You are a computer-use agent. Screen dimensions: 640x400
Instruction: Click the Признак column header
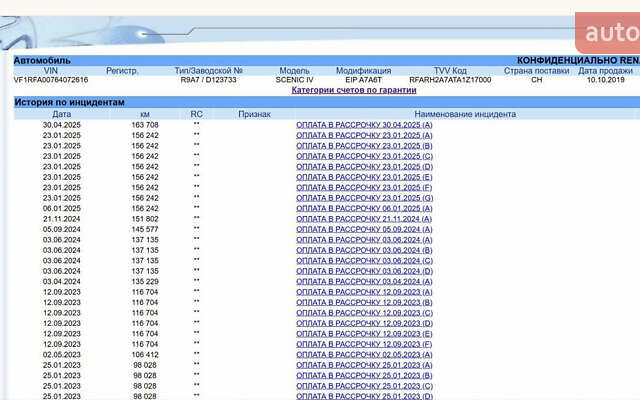(x=254, y=114)
